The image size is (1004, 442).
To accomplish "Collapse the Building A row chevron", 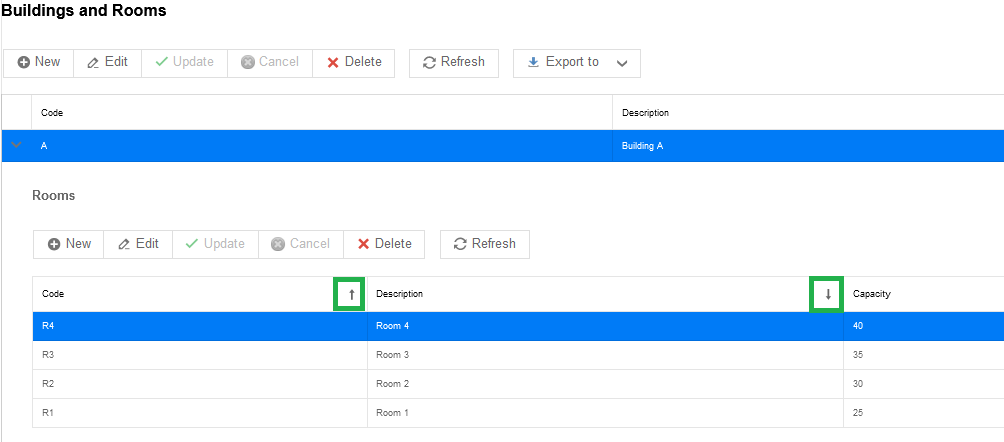I will pos(17,145).
